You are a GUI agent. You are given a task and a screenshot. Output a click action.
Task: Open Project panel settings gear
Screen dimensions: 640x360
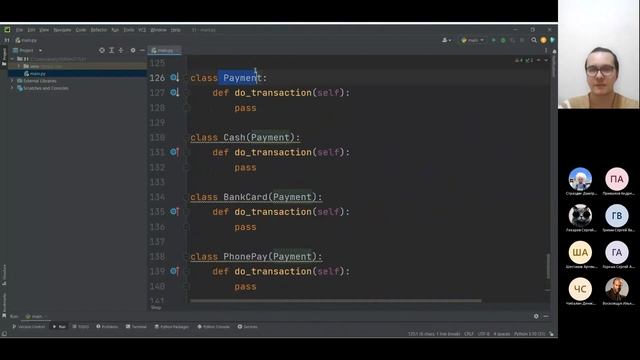[x=133, y=50]
